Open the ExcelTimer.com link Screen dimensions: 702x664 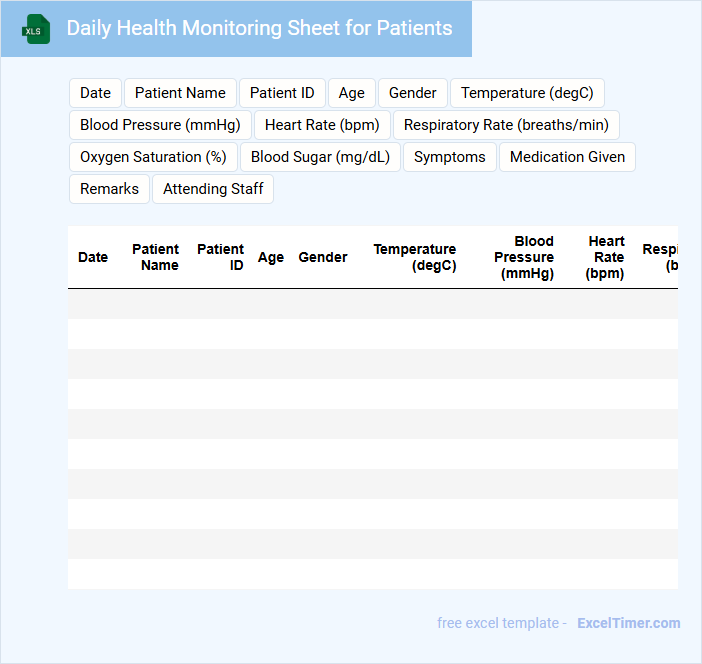(628, 623)
